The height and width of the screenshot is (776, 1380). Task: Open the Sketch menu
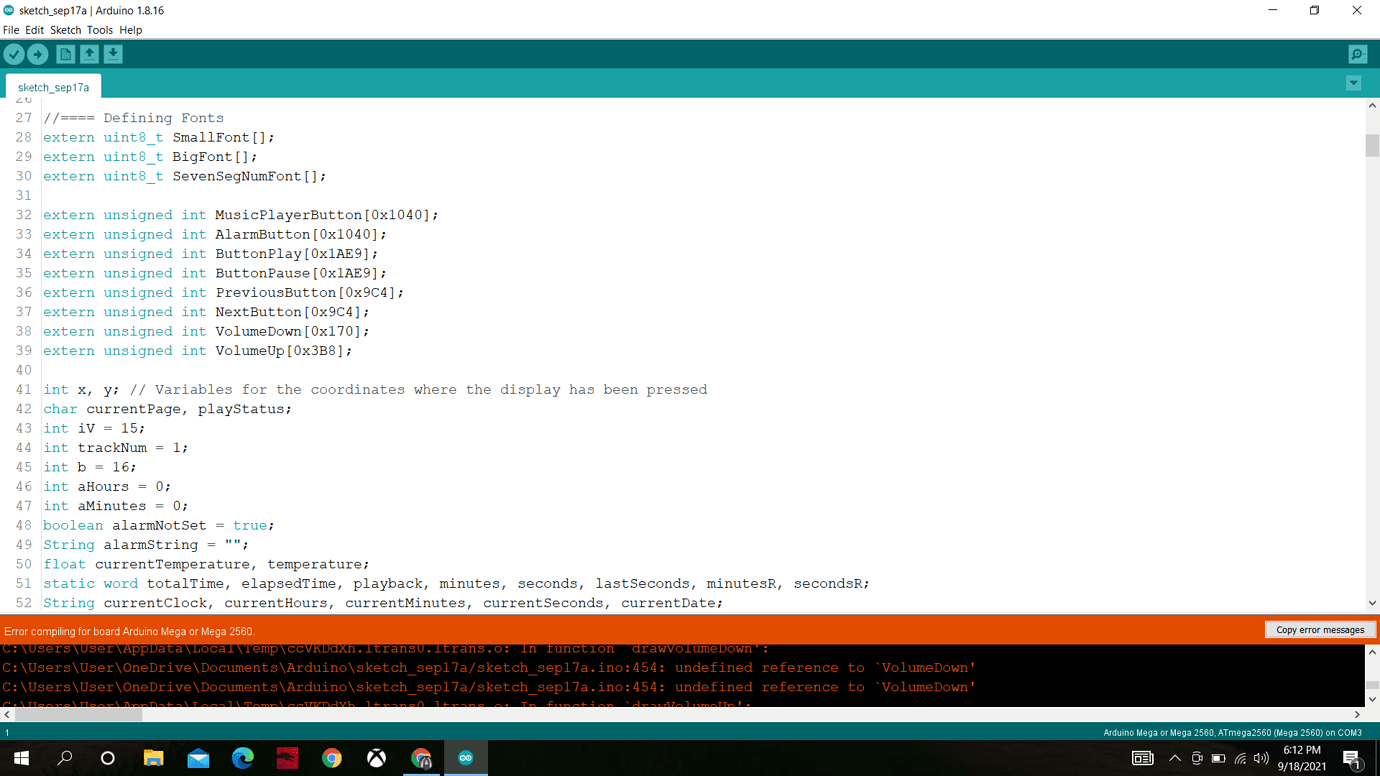coord(65,30)
